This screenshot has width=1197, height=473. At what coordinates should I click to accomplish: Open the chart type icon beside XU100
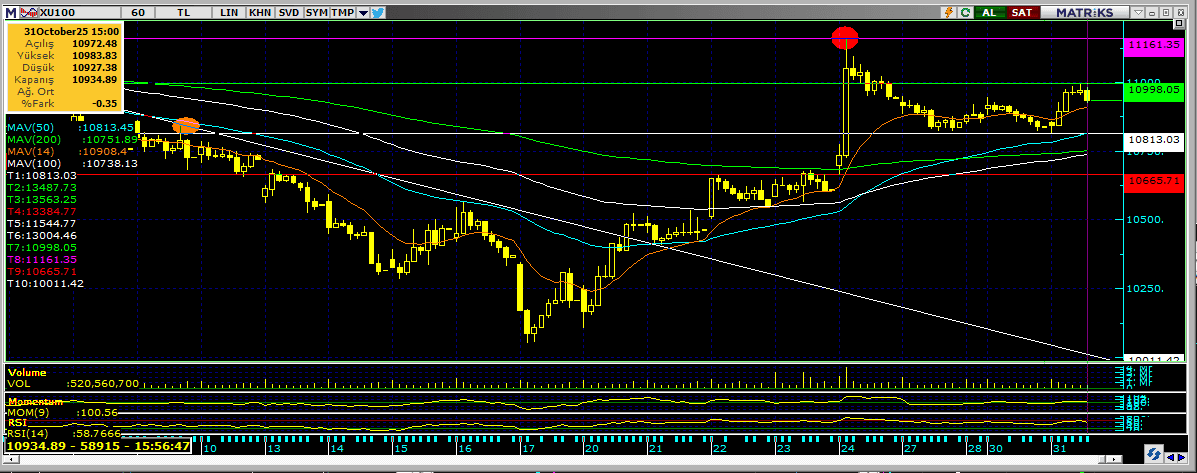coord(29,12)
